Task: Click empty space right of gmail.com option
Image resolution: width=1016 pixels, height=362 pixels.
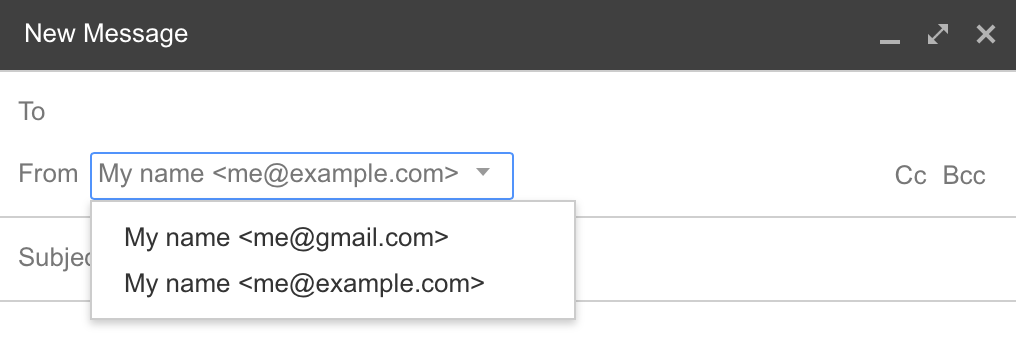Action: click(x=511, y=238)
